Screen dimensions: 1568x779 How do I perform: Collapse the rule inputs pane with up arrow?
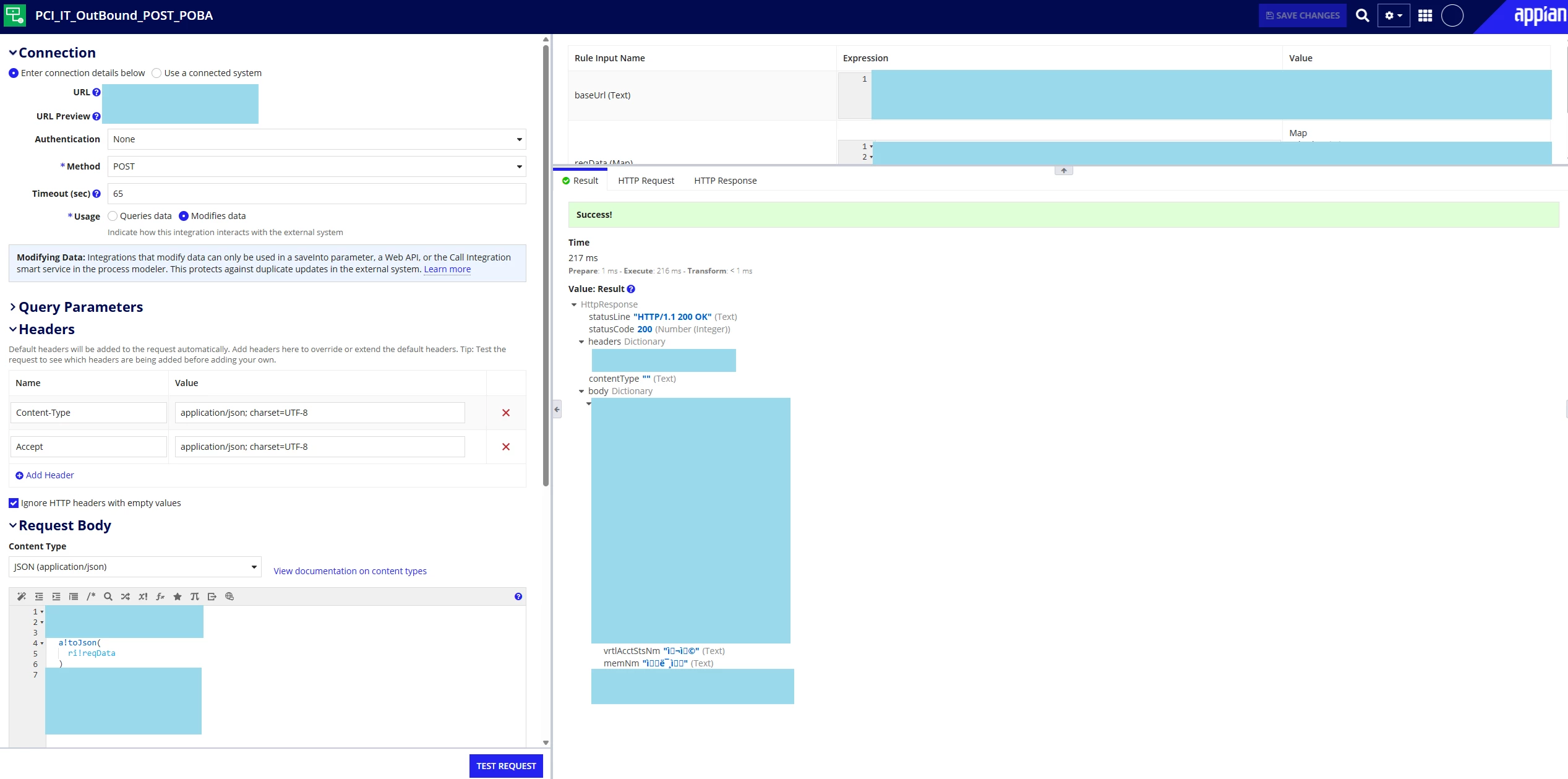point(1064,171)
